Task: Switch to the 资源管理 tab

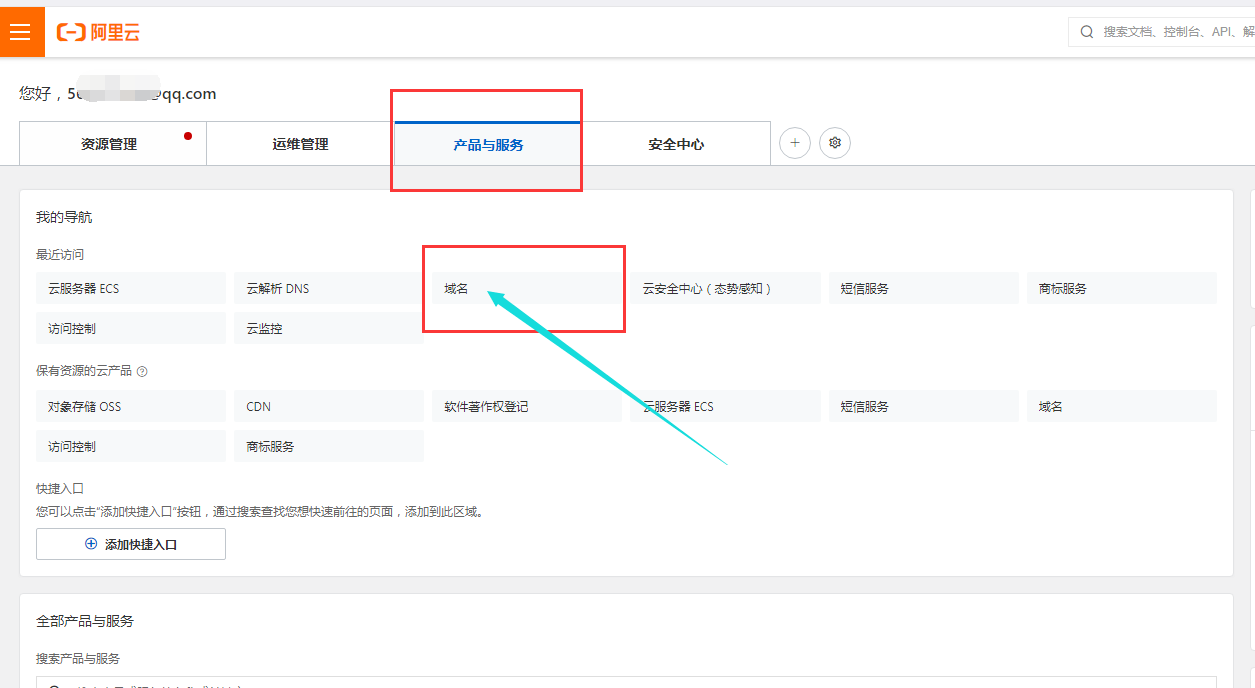Action: 113,144
